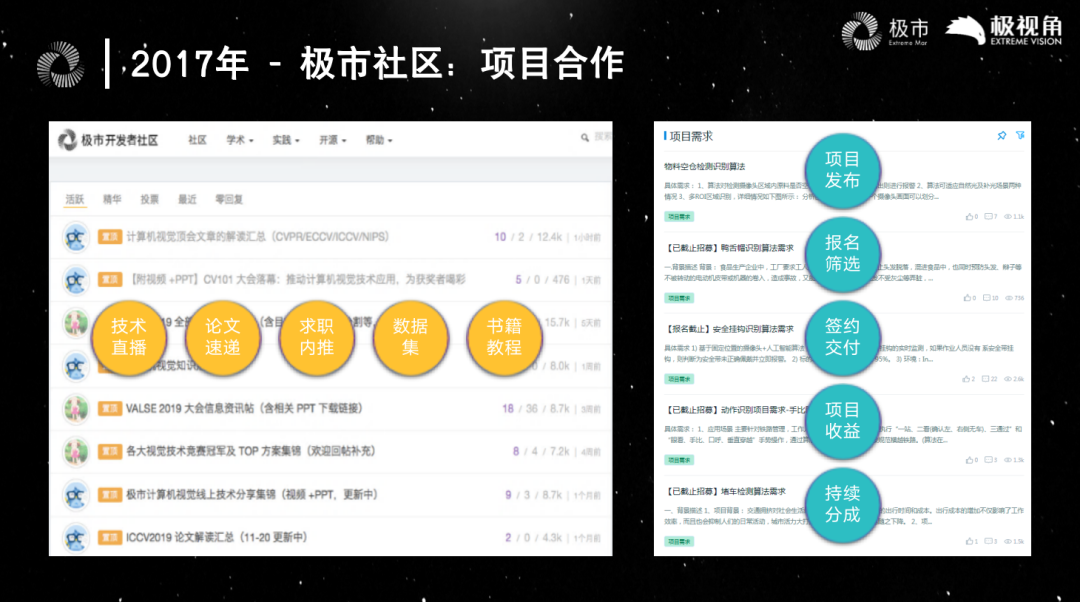Click the pin icon beside 项目需求 header
The image size is (1080, 602).
point(1001,136)
